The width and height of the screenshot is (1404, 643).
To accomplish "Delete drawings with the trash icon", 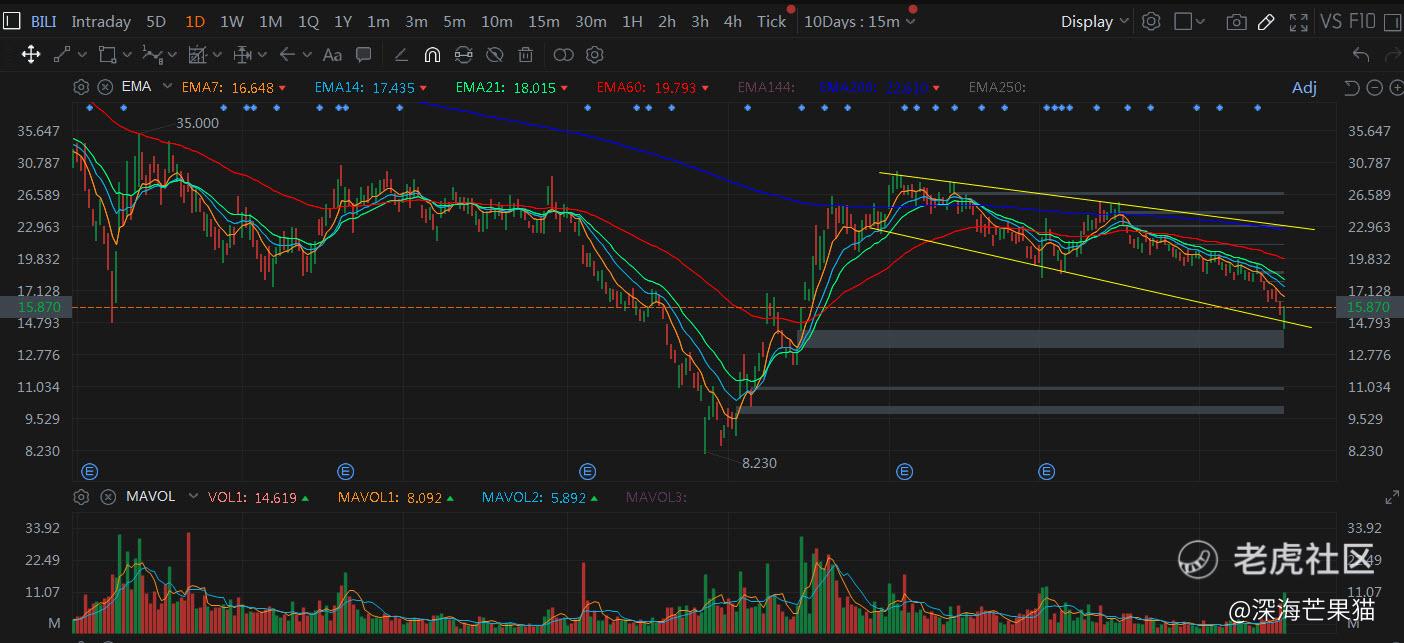I will 526,55.
